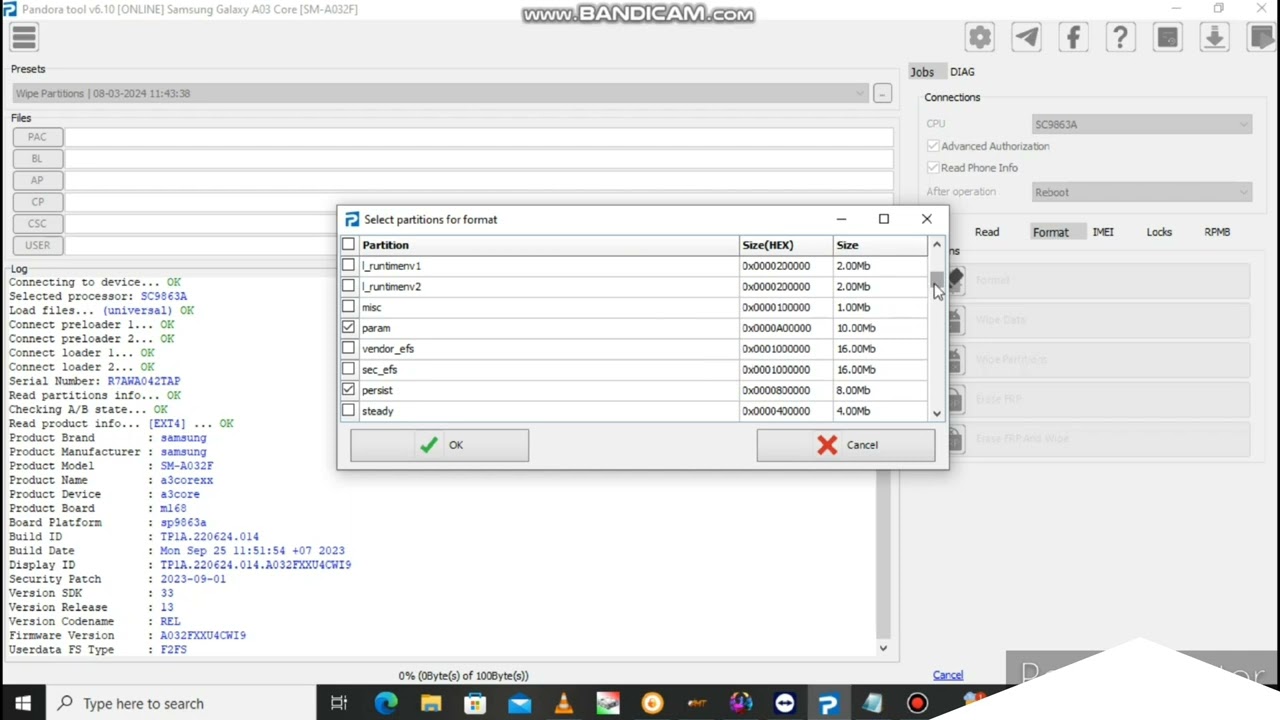The image size is (1280, 720).
Task: Check the misc partition checkbox
Action: pyautogui.click(x=348, y=307)
